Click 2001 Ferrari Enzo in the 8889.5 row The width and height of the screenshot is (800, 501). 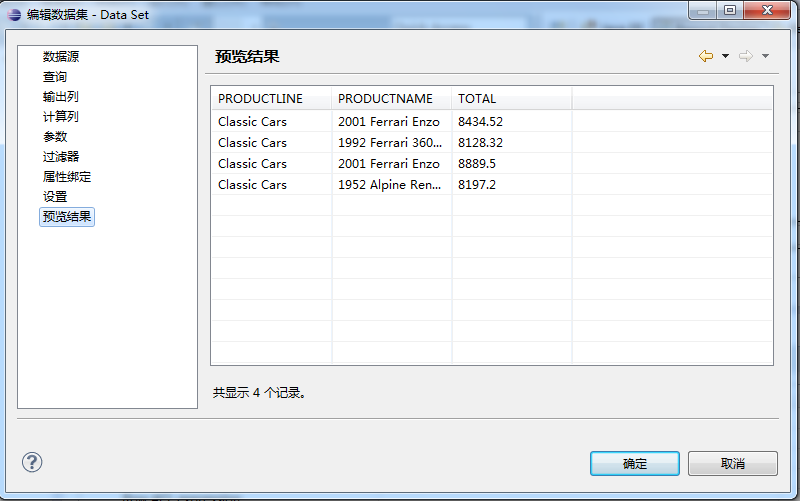[x=391, y=163]
